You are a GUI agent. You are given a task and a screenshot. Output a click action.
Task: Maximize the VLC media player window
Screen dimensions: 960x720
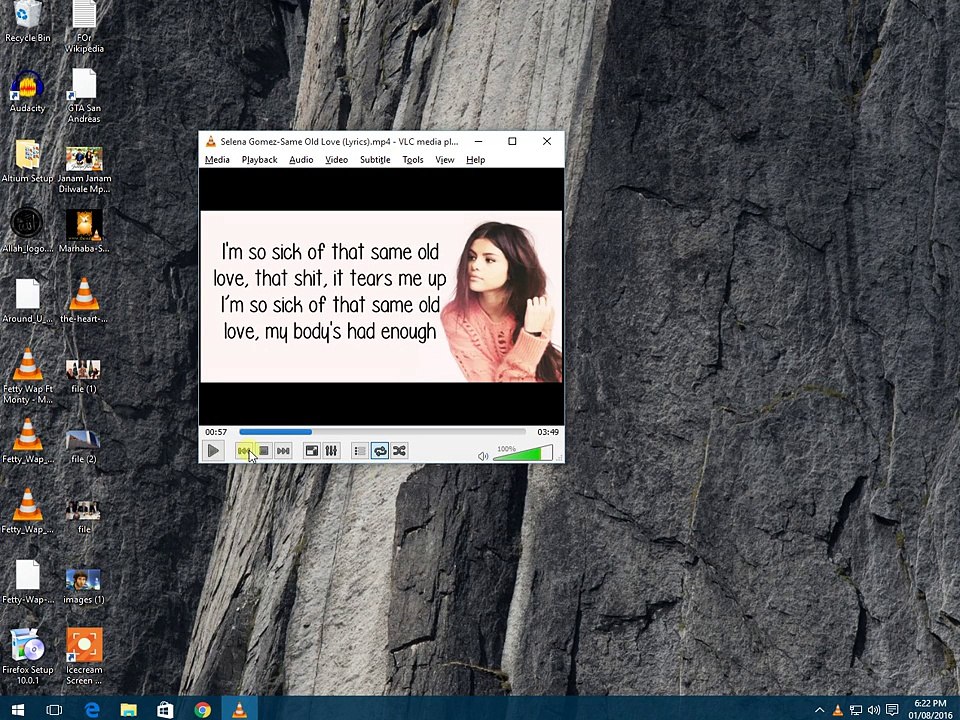(x=512, y=141)
